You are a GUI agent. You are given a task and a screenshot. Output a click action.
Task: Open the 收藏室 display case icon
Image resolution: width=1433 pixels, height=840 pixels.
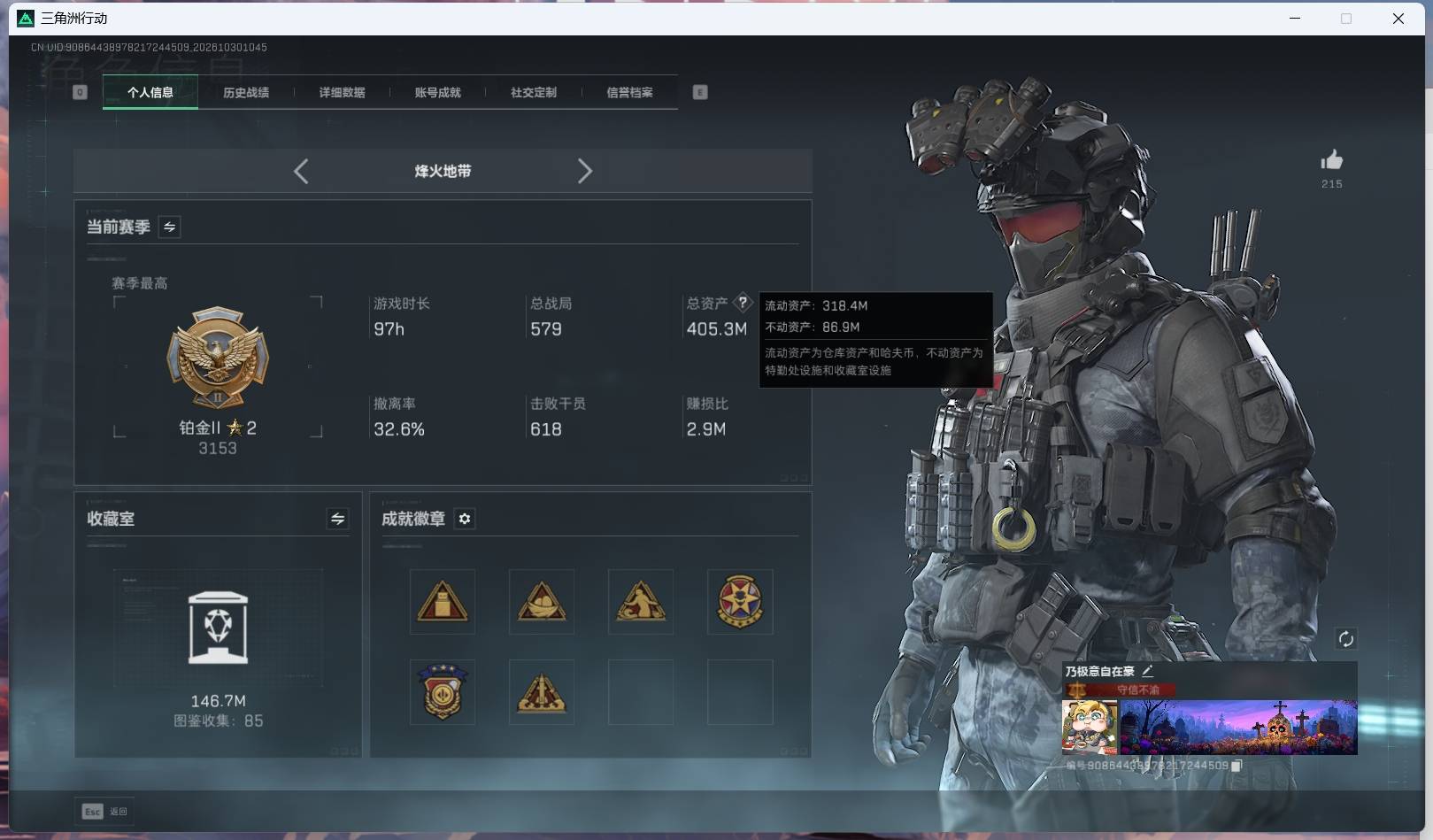click(218, 628)
